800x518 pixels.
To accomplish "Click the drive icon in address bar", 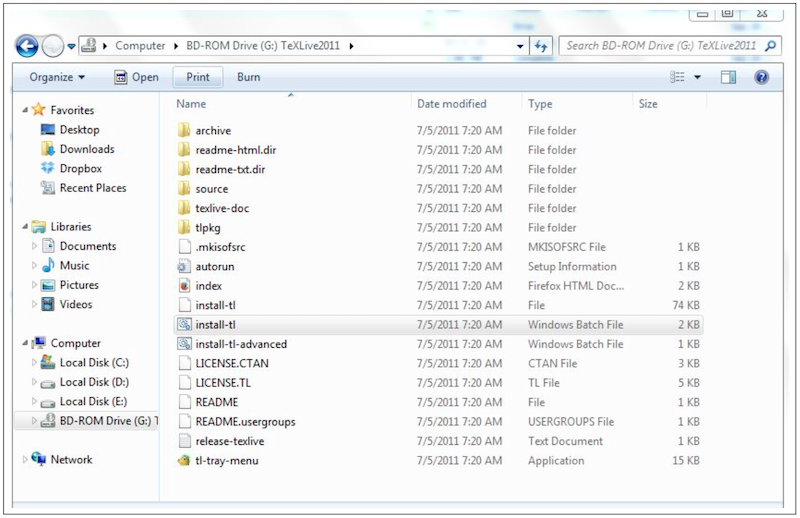I will 89,45.
